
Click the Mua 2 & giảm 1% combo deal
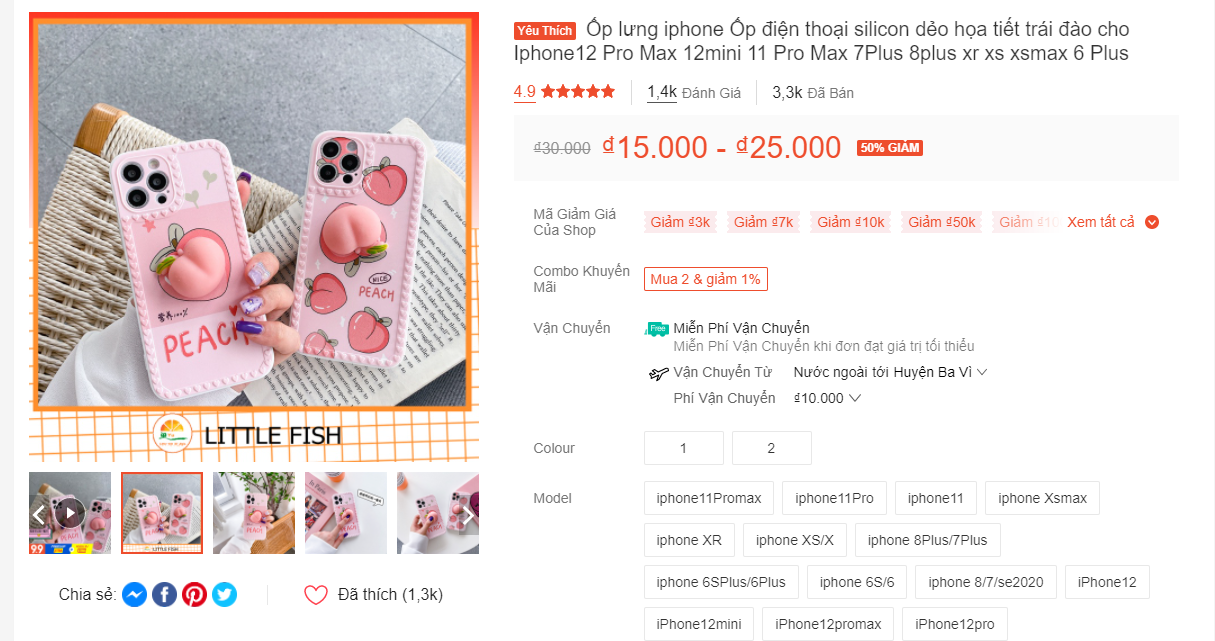[705, 279]
